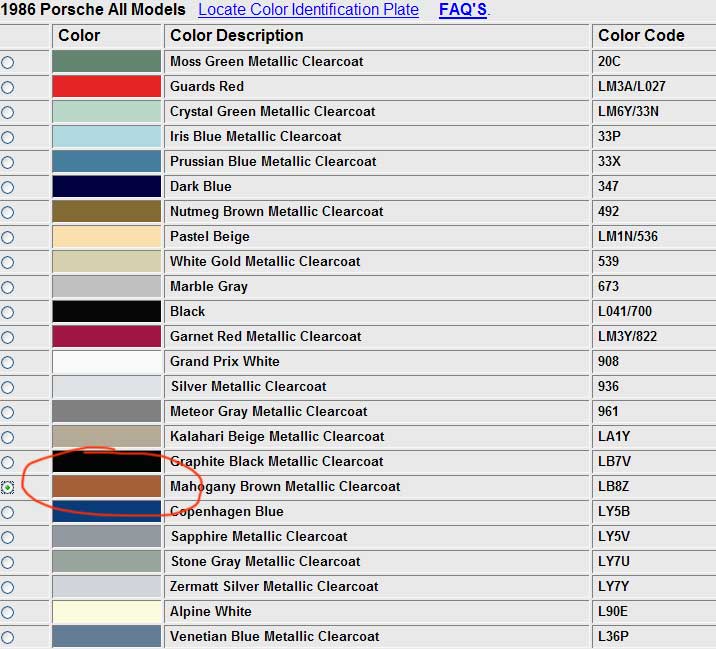Click the Meteor Gray color swatch
Image resolution: width=716 pixels, height=649 pixels.
pyautogui.click(x=107, y=412)
